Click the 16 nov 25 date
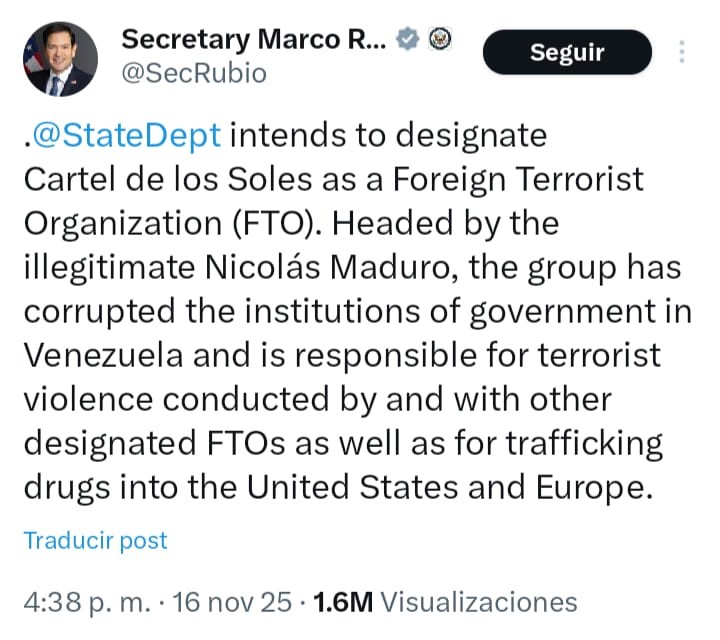 pos(232,603)
